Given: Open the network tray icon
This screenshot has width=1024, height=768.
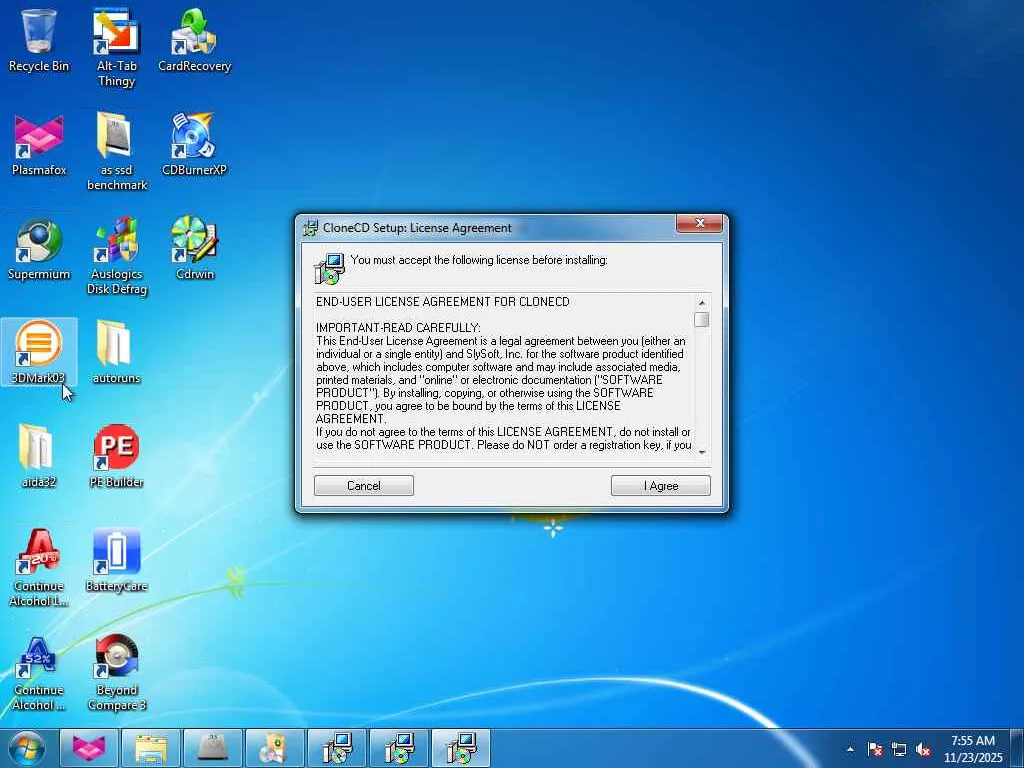Looking at the screenshot, I should coord(899,750).
